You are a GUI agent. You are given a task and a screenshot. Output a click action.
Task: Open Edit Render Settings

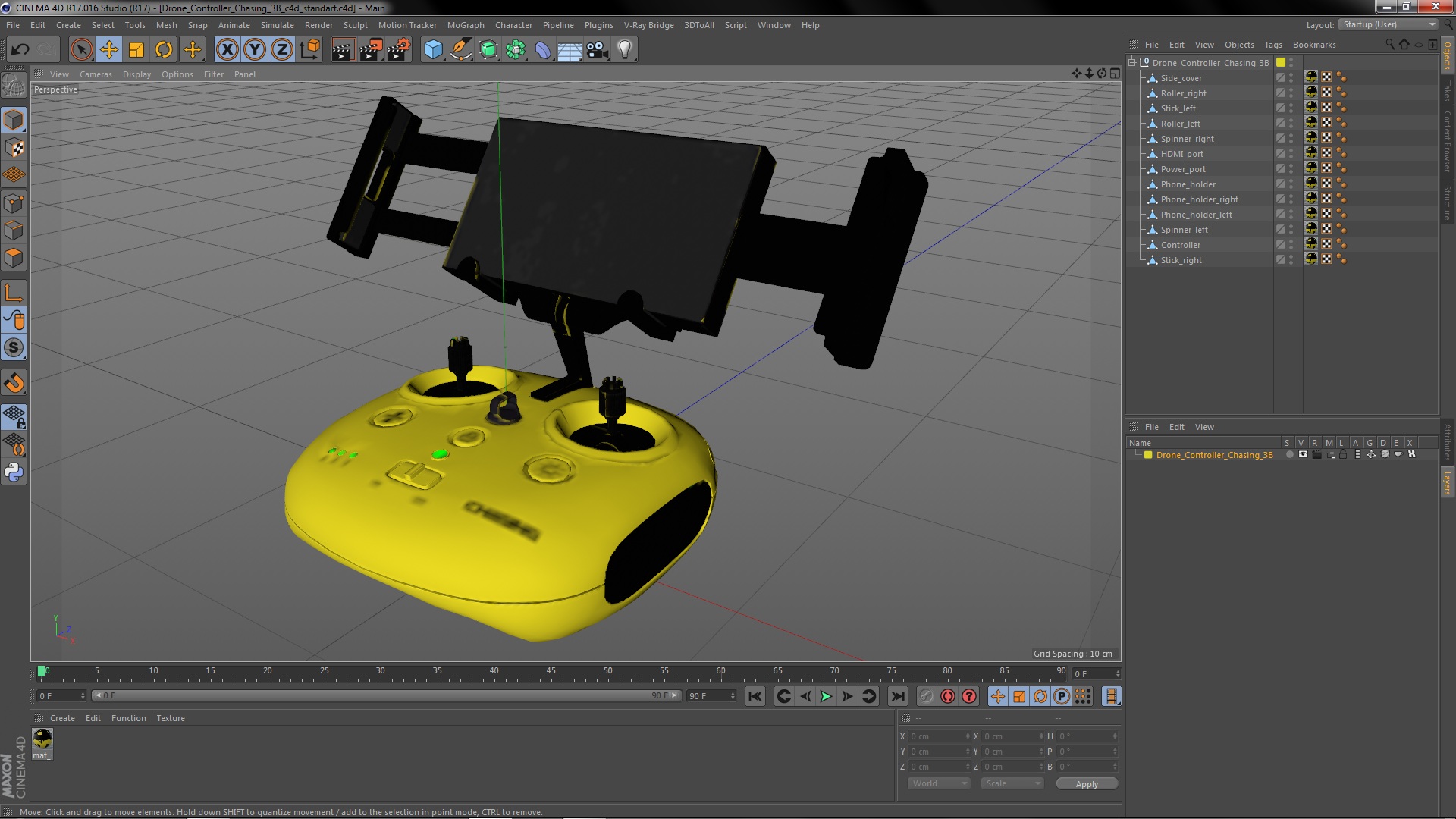coord(398,50)
